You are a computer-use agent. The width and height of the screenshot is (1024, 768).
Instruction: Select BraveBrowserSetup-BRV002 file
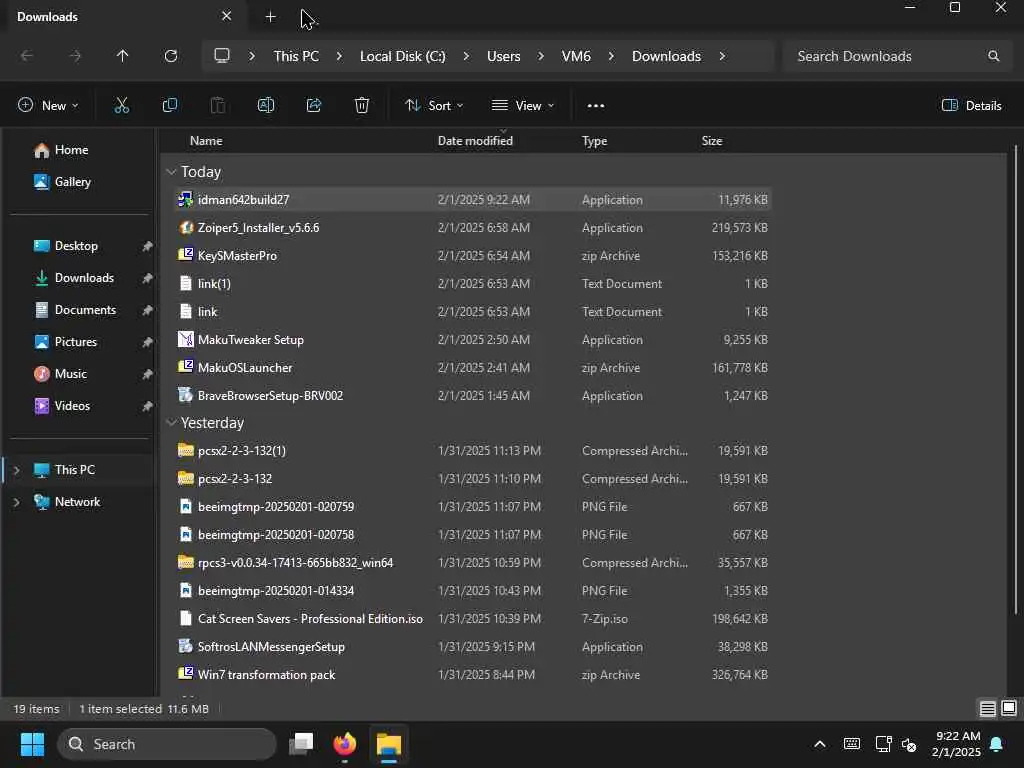473,396
